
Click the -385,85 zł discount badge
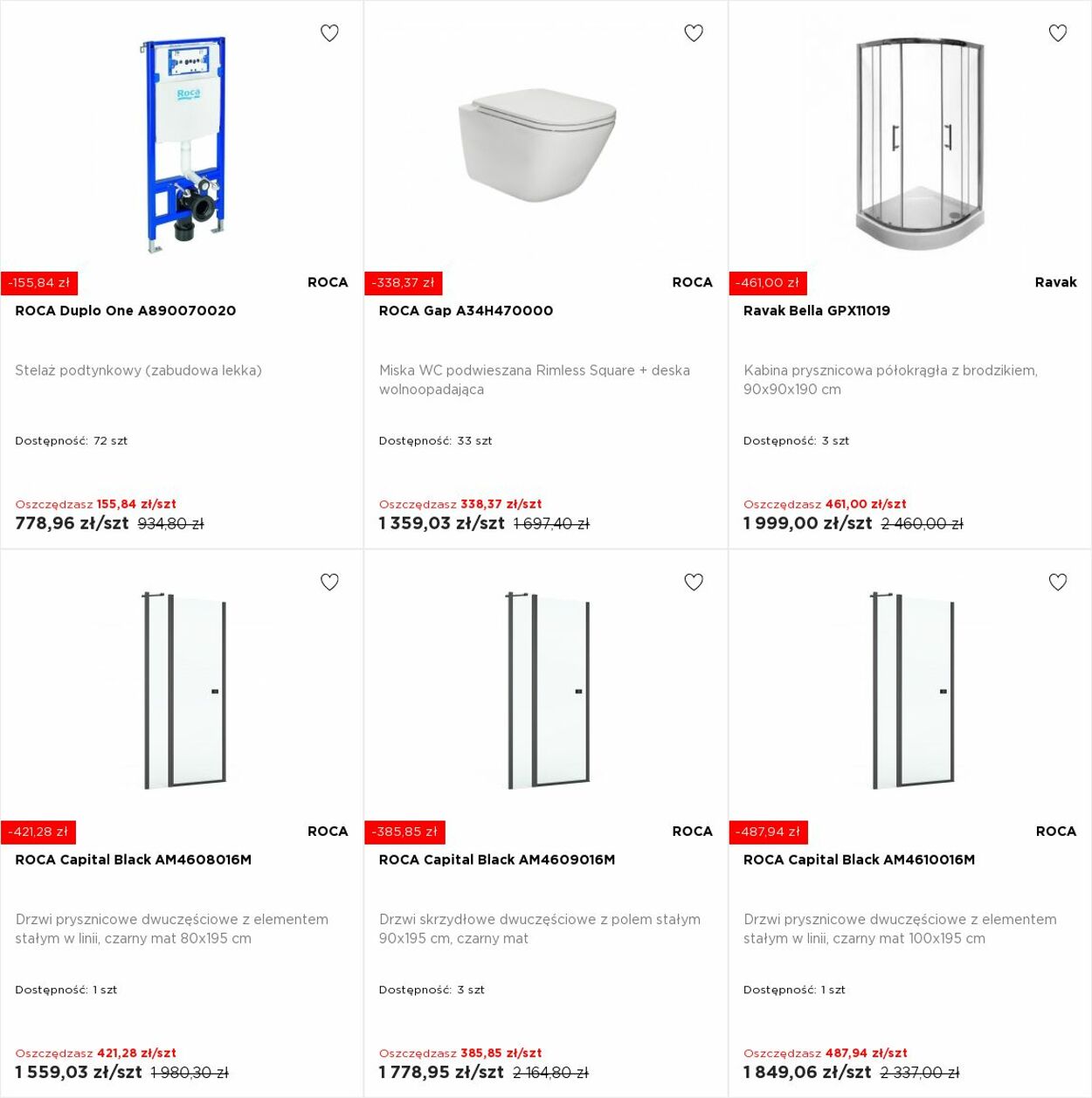pyautogui.click(x=404, y=832)
